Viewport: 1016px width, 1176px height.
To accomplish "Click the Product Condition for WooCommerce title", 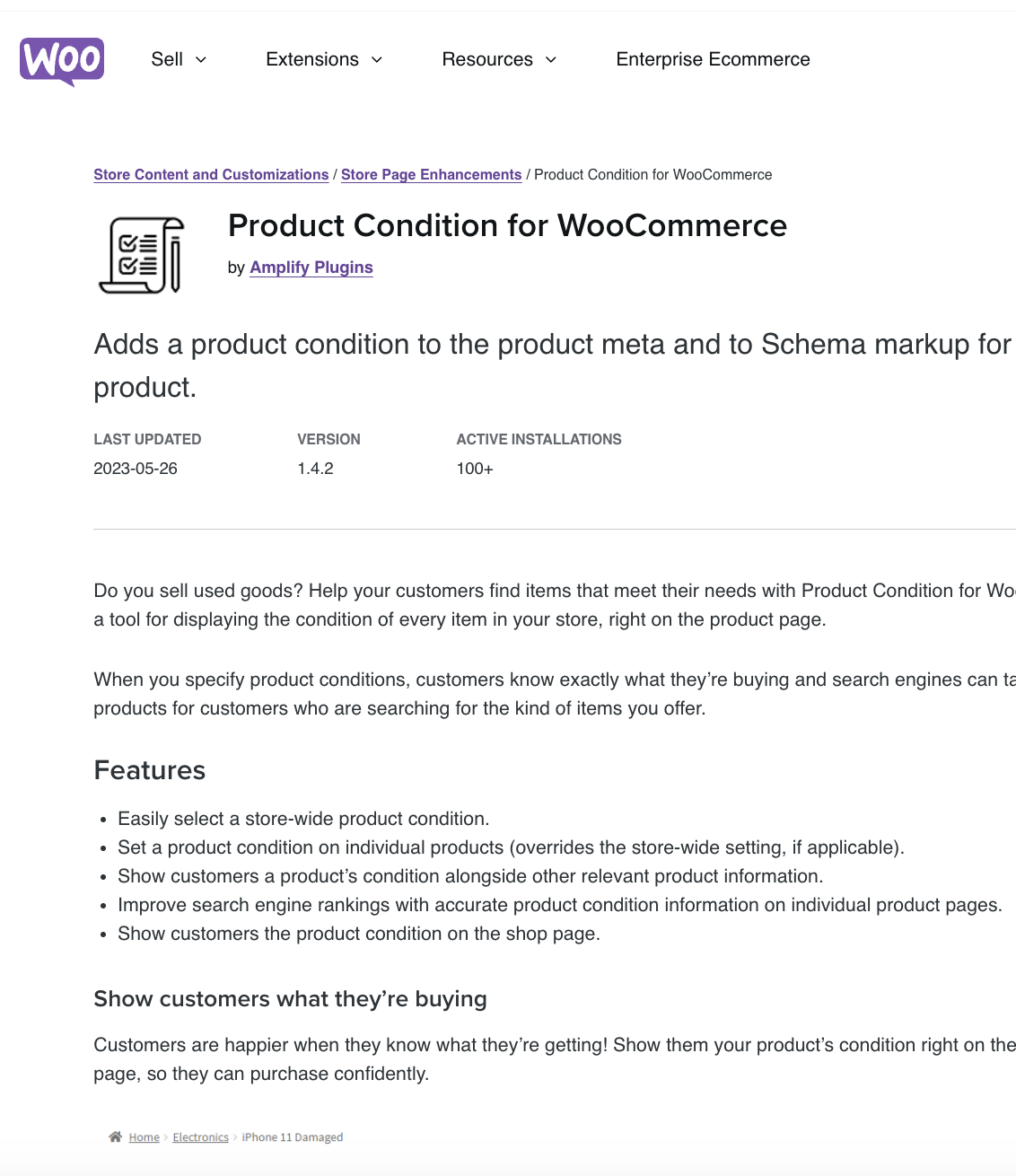I will click(x=507, y=226).
